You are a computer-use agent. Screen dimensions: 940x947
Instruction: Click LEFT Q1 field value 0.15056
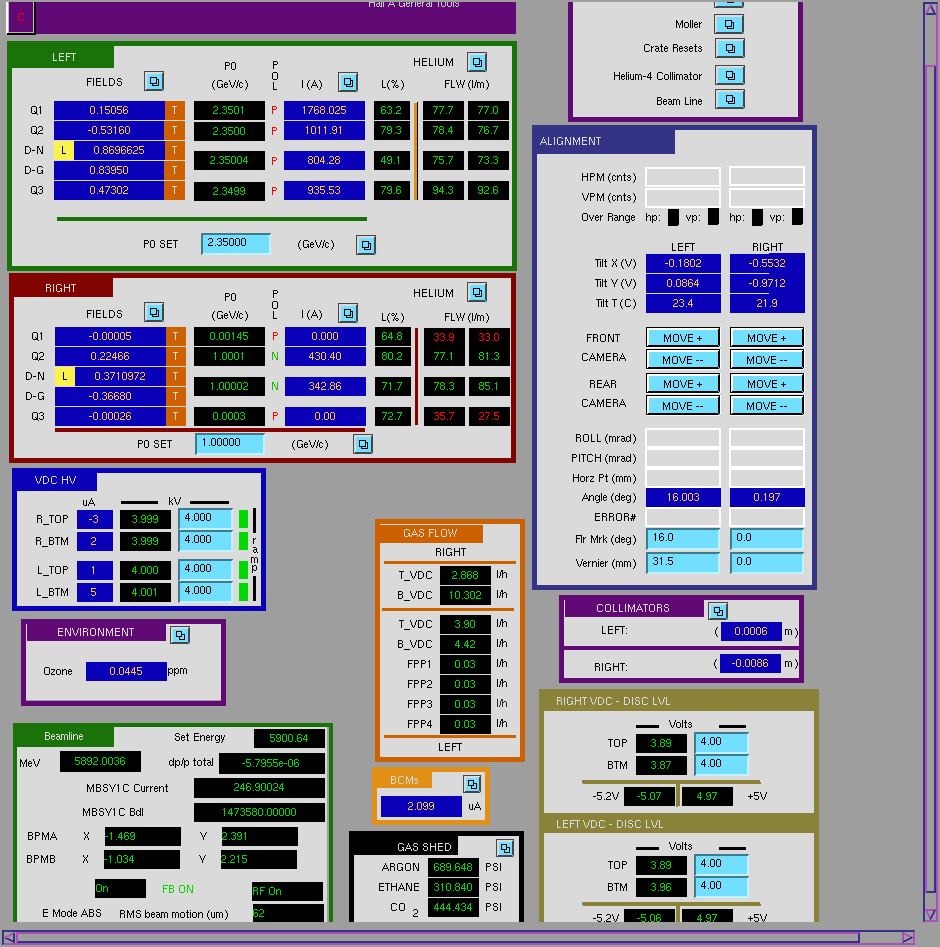click(x=109, y=110)
